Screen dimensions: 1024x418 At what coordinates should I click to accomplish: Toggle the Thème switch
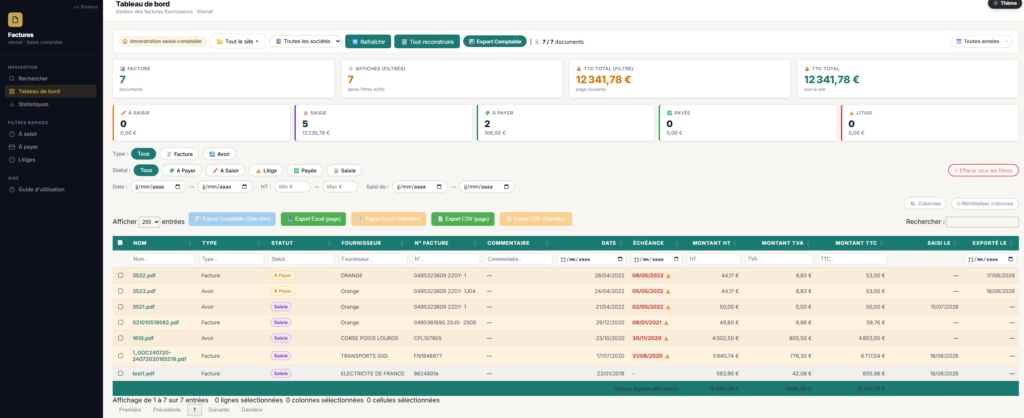click(1006, 3)
